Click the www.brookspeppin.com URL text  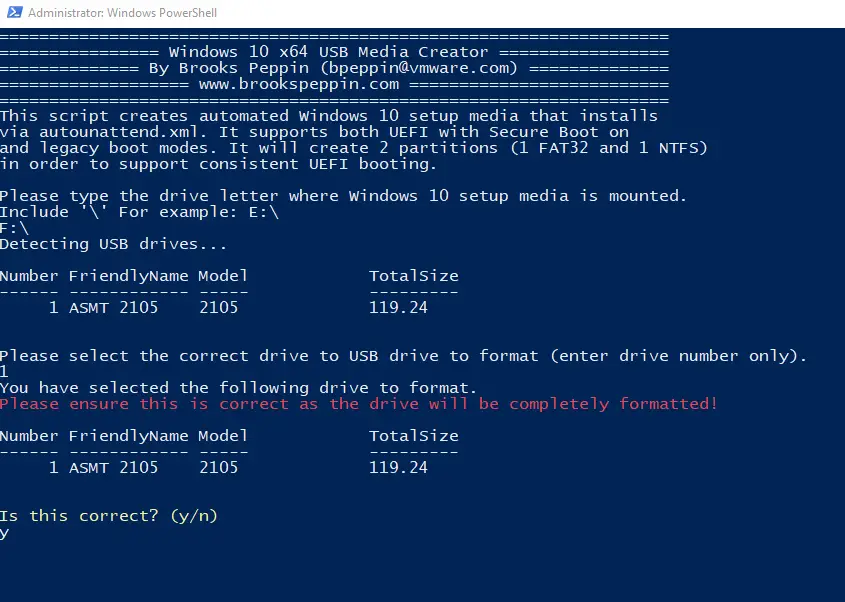(x=299, y=84)
